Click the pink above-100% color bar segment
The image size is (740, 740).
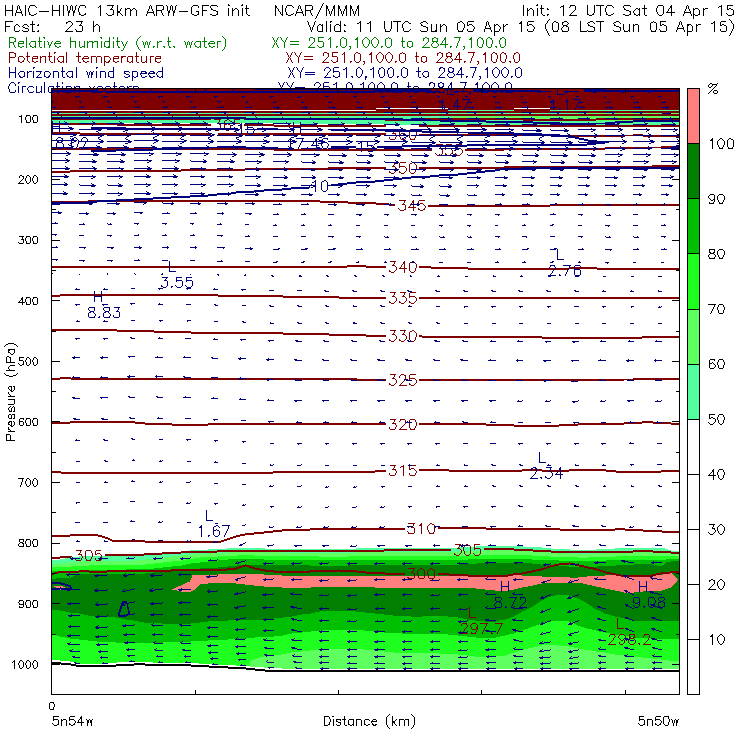693,116
